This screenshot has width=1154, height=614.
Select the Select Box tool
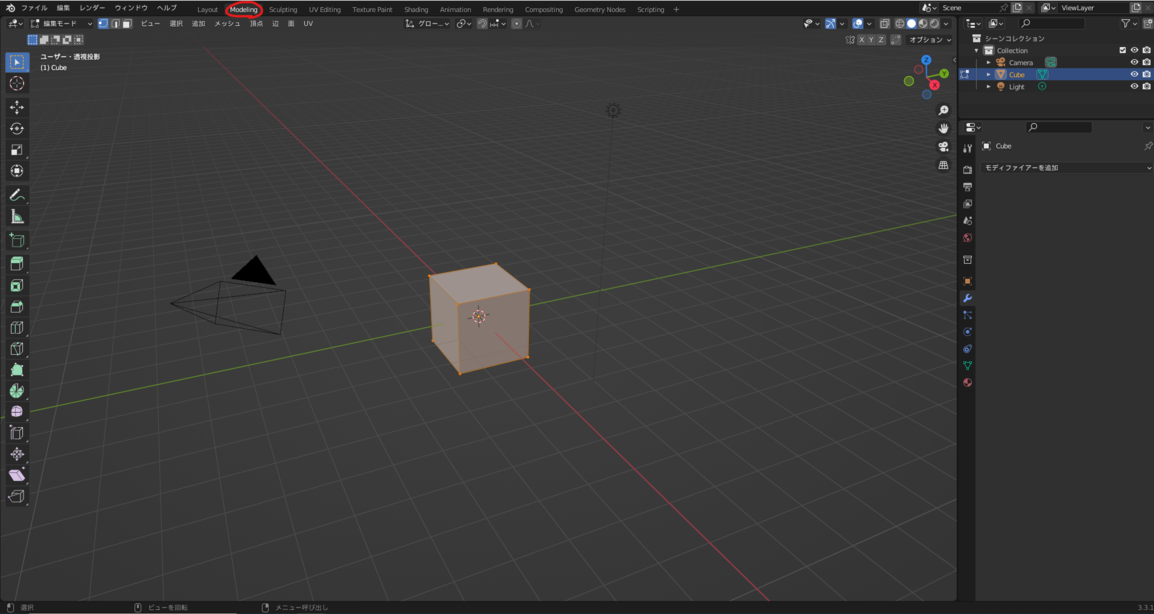pos(16,62)
